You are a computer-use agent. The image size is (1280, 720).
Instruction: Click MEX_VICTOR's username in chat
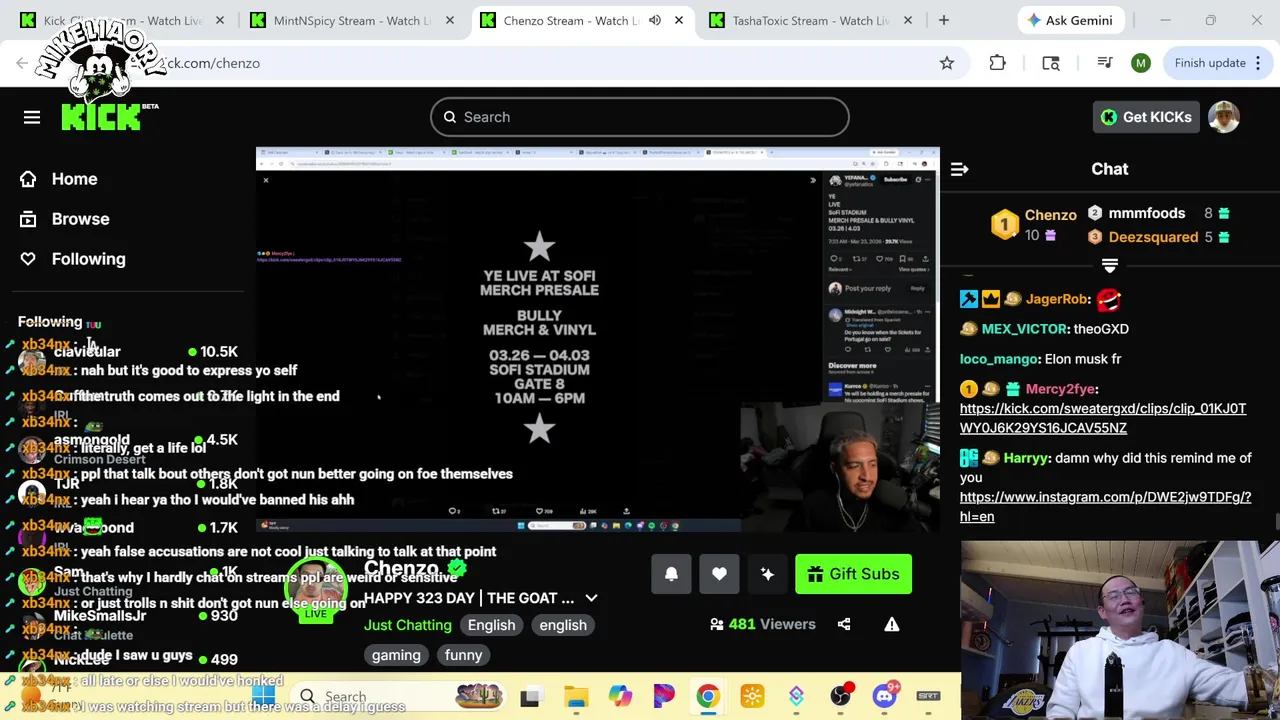pyautogui.click(x=1024, y=329)
